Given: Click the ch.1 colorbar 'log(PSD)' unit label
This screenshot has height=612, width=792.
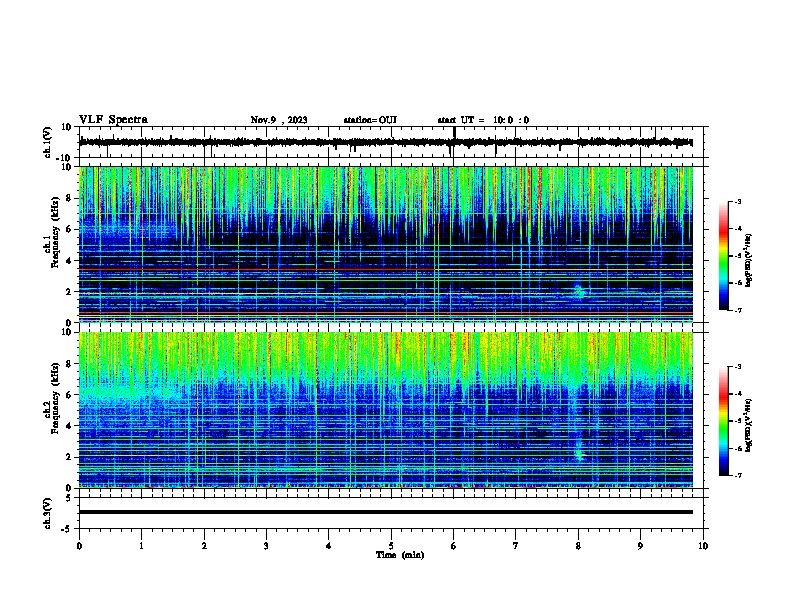Looking at the screenshot, I should [x=748, y=261].
